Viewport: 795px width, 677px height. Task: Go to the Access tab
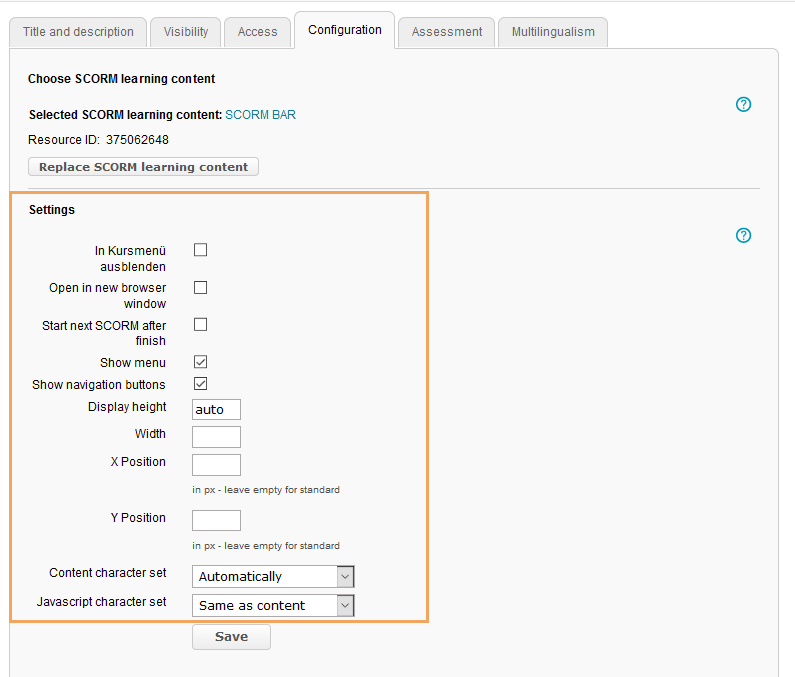point(257,32)
